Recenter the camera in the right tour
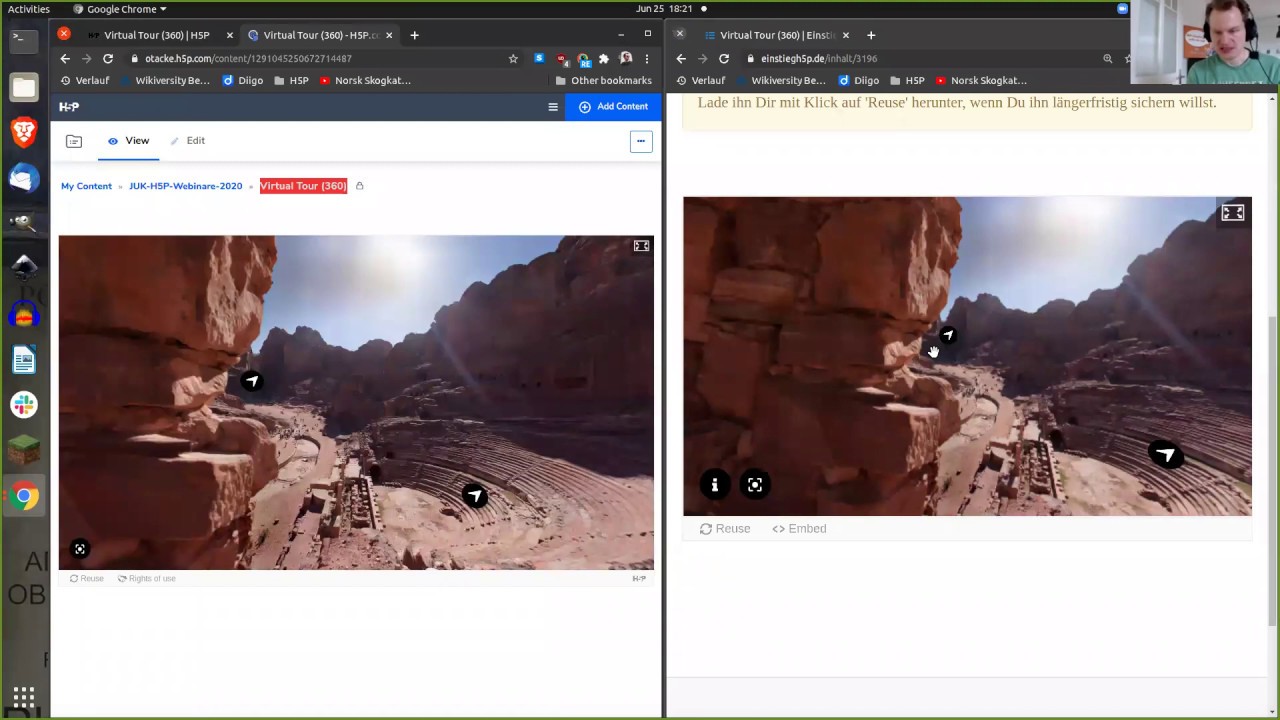1280x720 pixels. pyautogui.click(x=755, y=485)
